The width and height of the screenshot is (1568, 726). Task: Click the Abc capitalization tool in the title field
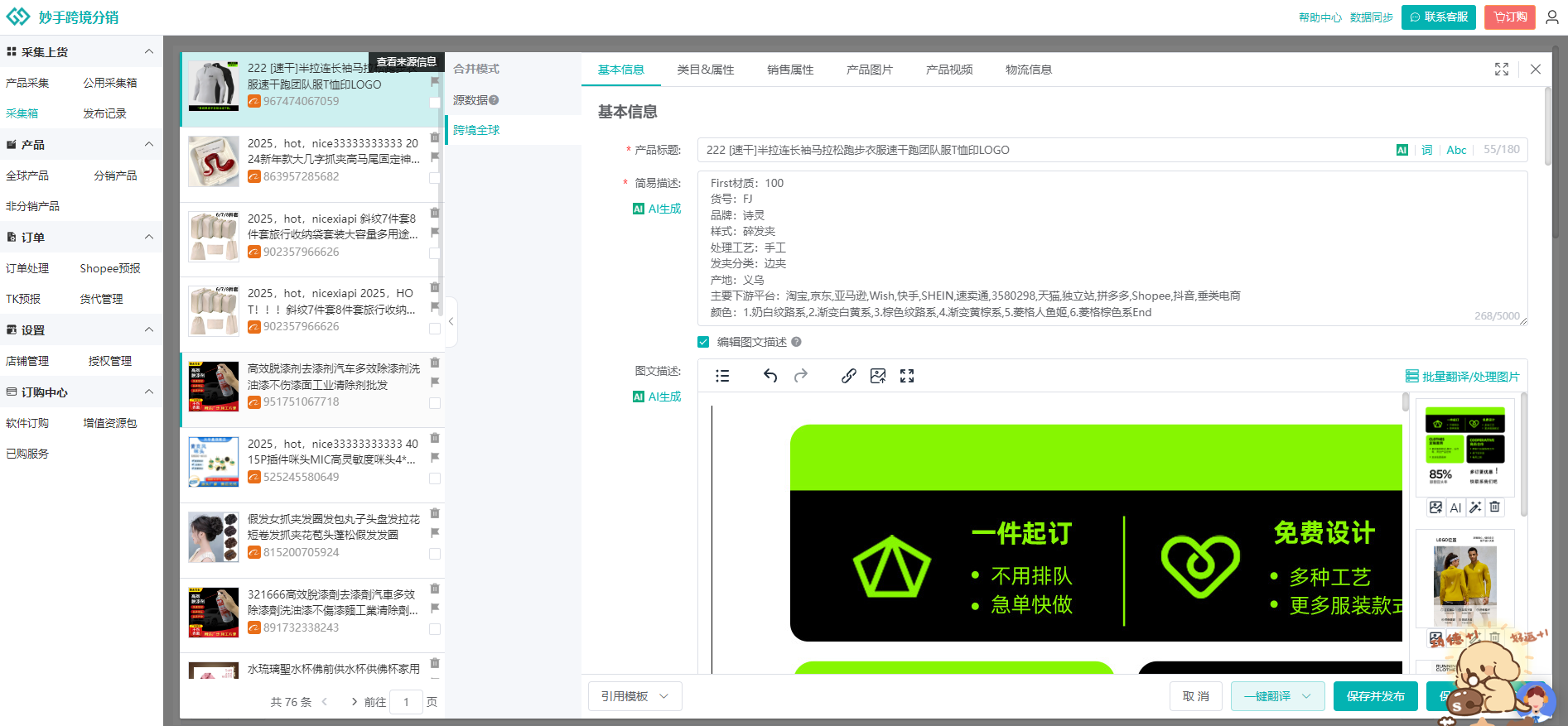click(1456, 150)
